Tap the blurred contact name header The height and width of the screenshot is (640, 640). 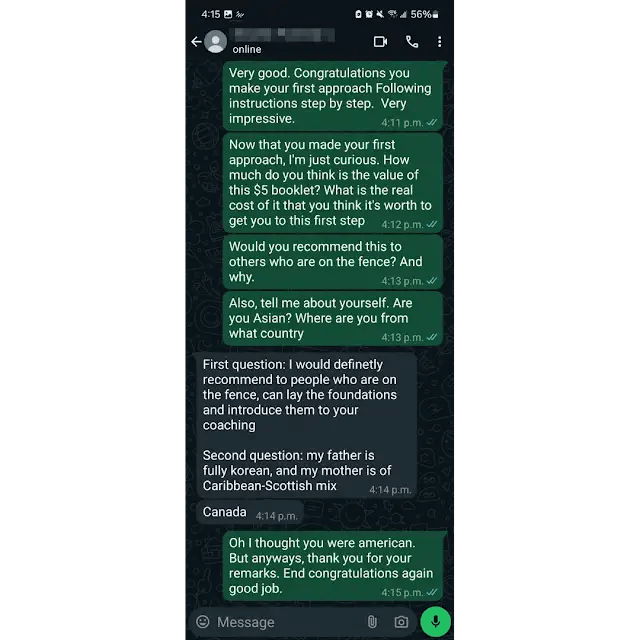284,35
